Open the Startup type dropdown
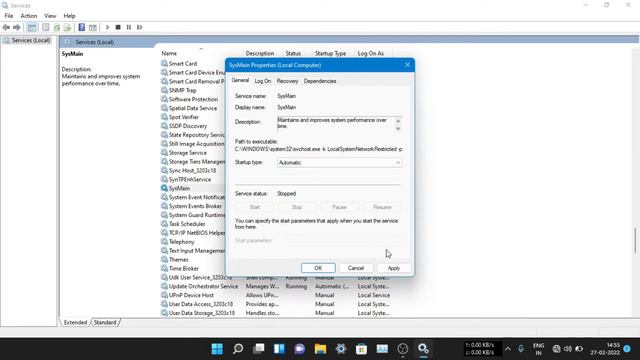 pyautogui.click(x=339, y=162)
